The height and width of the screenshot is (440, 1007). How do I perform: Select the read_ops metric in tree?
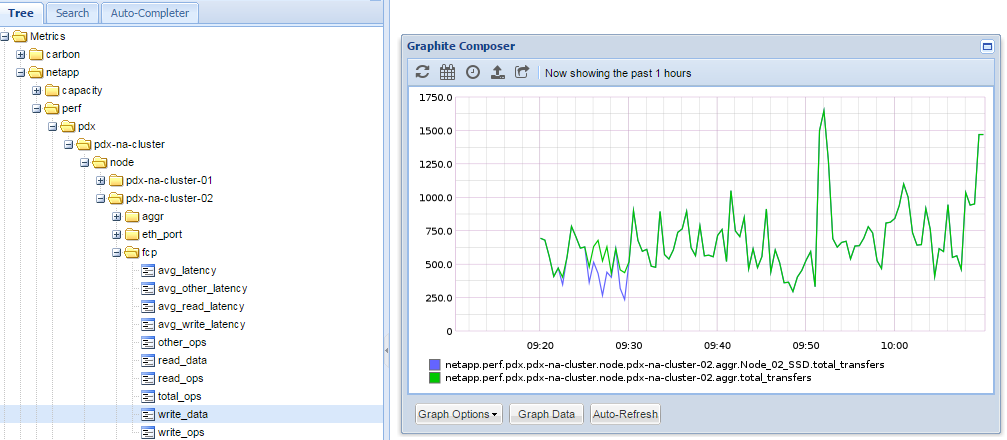(x=180, y=378)
